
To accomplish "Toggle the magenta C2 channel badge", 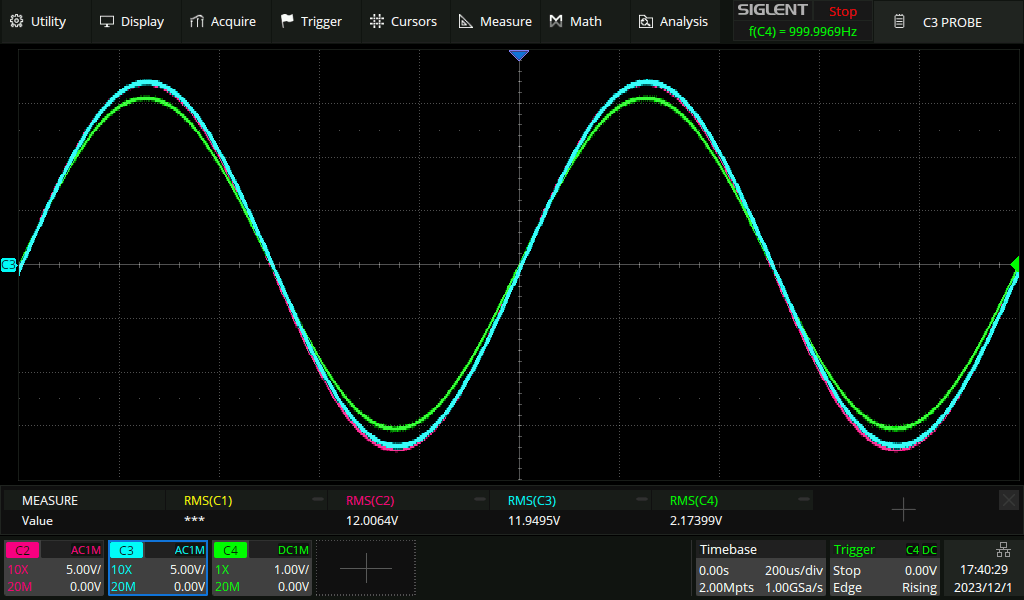I will click(x=23, y=550).
